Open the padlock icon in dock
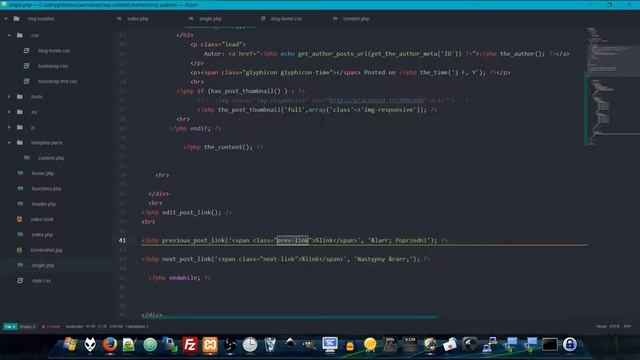The height and width of the screenshot is (360, 640). pyautogui.click(x=570, y=344)
